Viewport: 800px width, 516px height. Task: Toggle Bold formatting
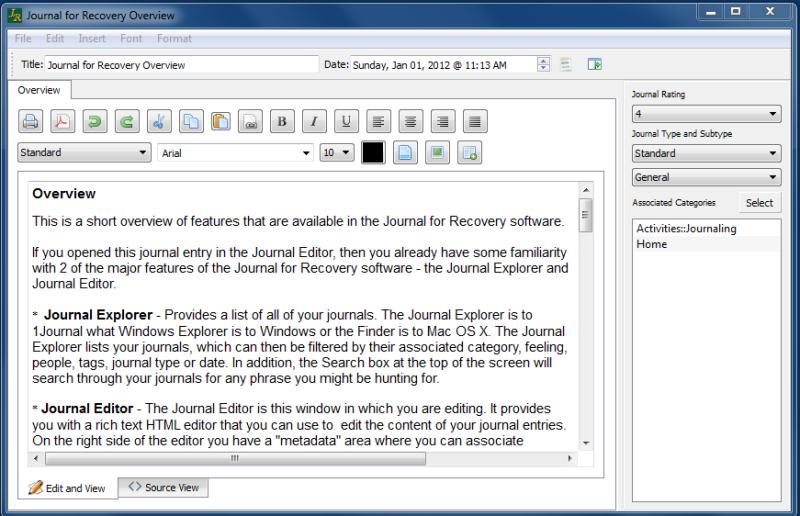(x=283, y=122)
